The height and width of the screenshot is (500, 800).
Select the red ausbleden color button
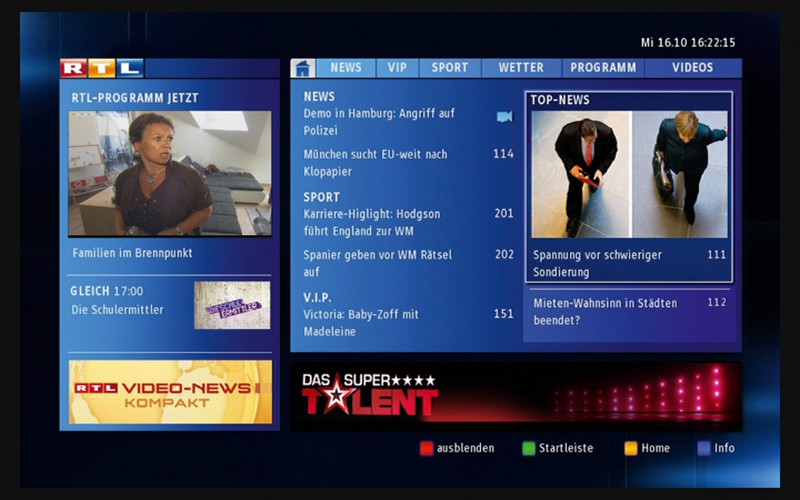tap(426, 448)
